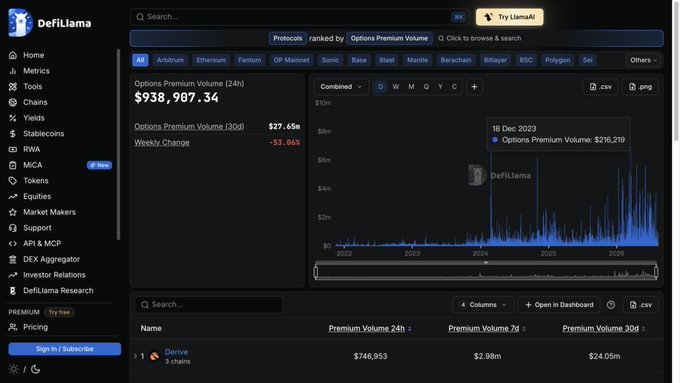Filter by Mantle chain

point(417,60)
